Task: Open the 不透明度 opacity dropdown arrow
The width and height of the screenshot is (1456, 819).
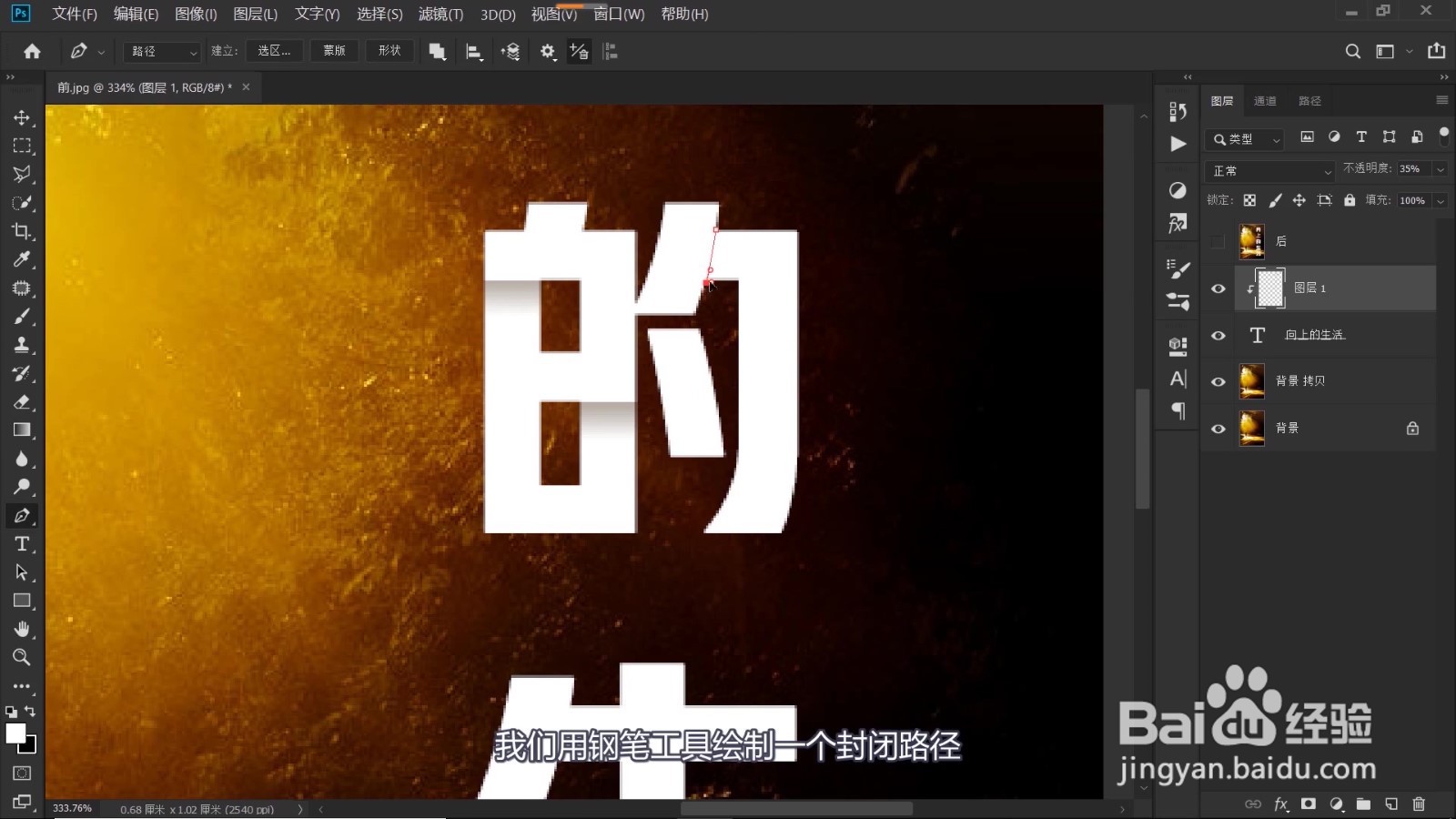Action: point(1441,169)
